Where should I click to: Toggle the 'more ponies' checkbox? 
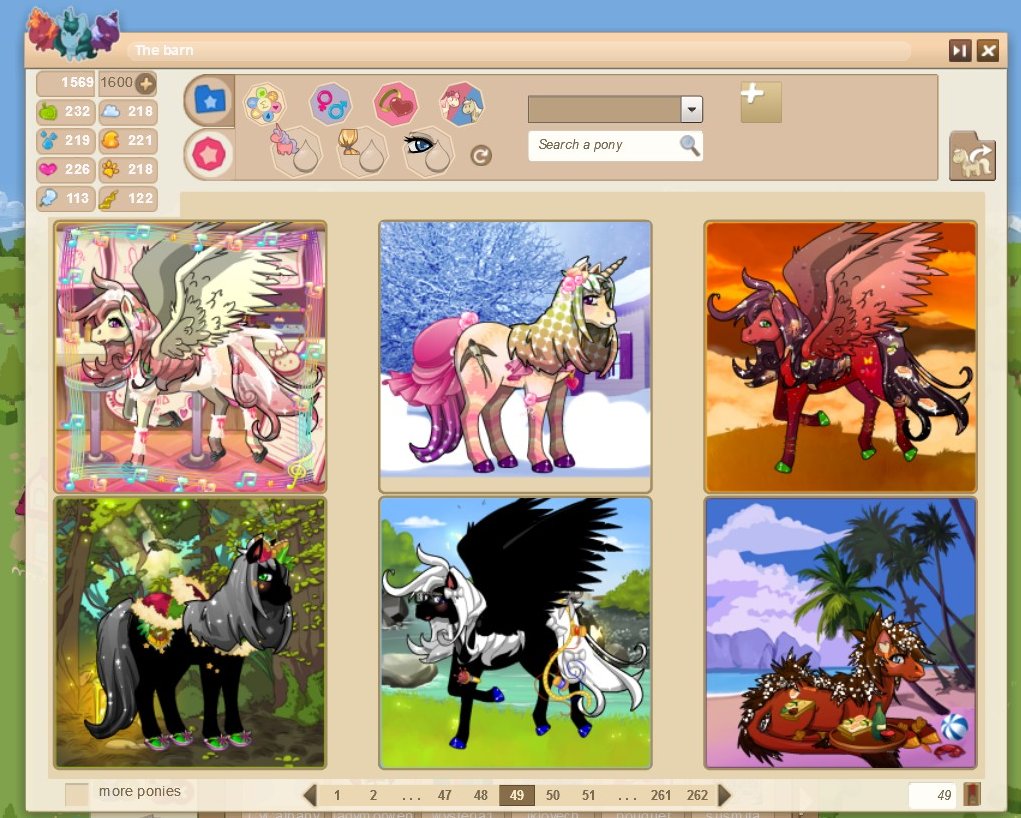pos(76,794)
